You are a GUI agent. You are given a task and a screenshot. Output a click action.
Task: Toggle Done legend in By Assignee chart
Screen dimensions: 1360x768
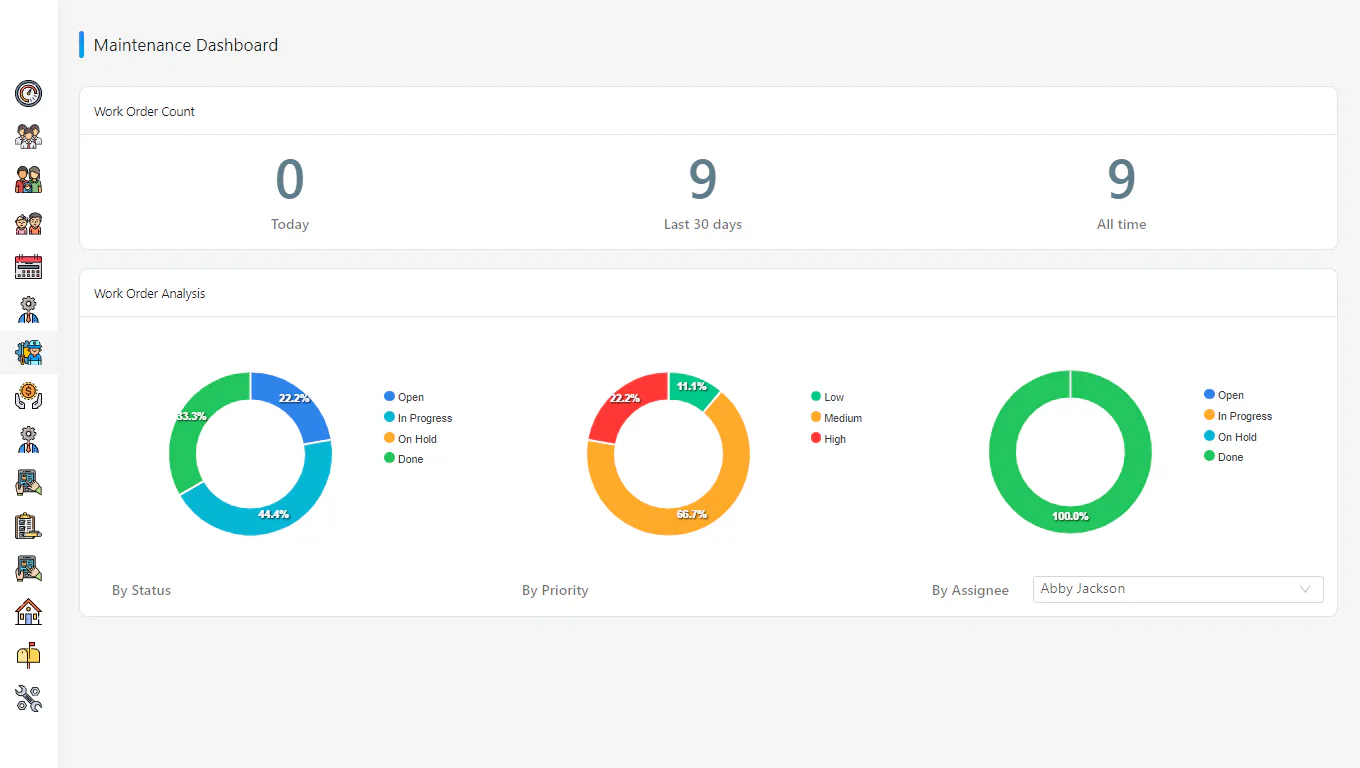click(1224, 457)
